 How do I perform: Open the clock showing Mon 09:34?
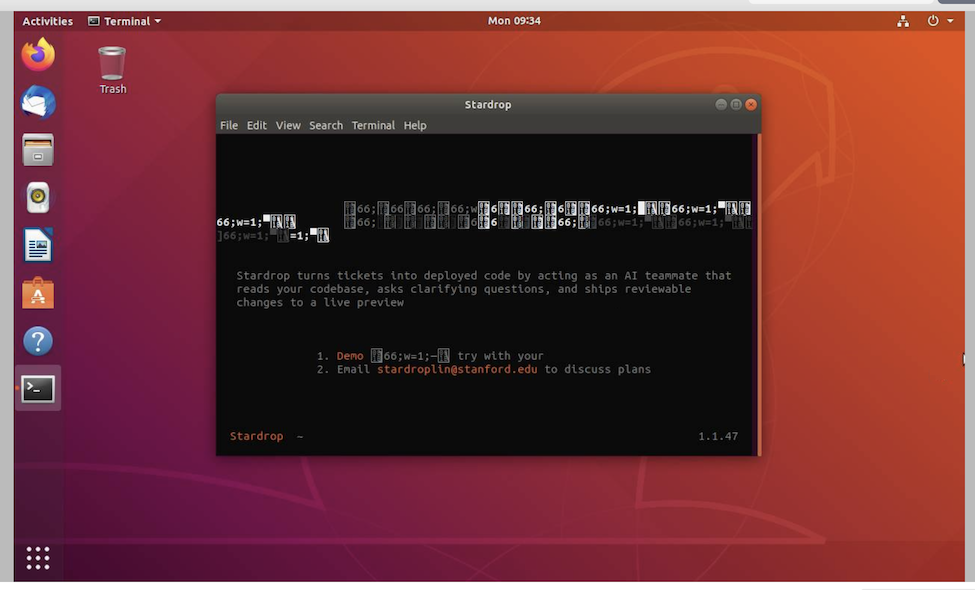[x=514, y=21]
